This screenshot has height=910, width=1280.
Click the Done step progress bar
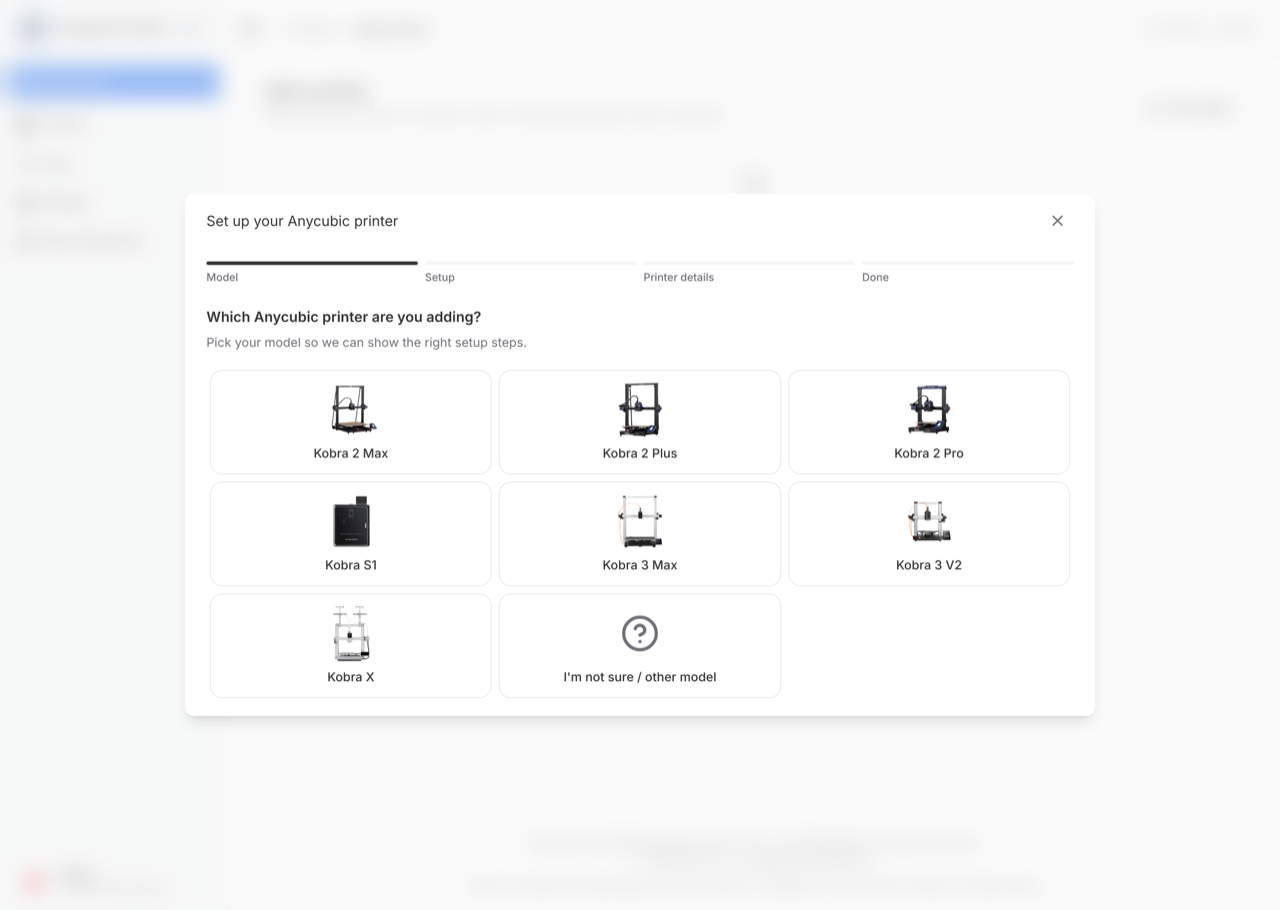[x=968, y=263]
